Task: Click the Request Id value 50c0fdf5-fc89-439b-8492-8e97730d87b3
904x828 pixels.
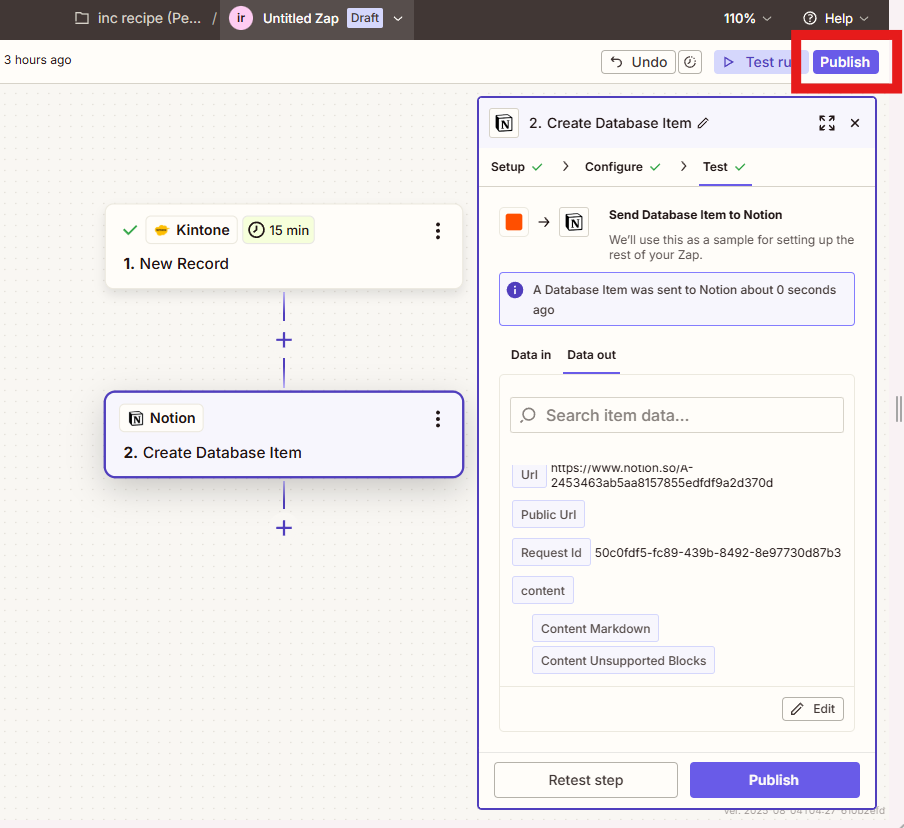Action: 718,552
